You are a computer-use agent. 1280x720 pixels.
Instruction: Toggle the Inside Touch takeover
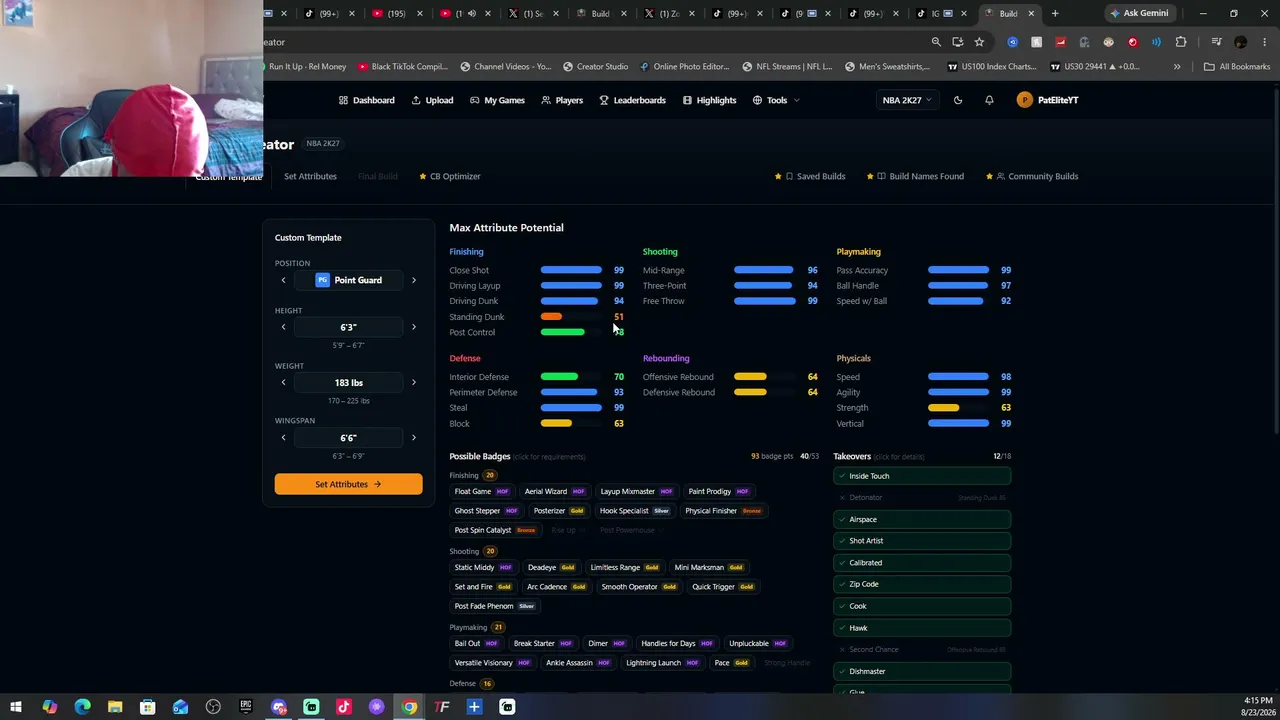click(x=922, y=476)
